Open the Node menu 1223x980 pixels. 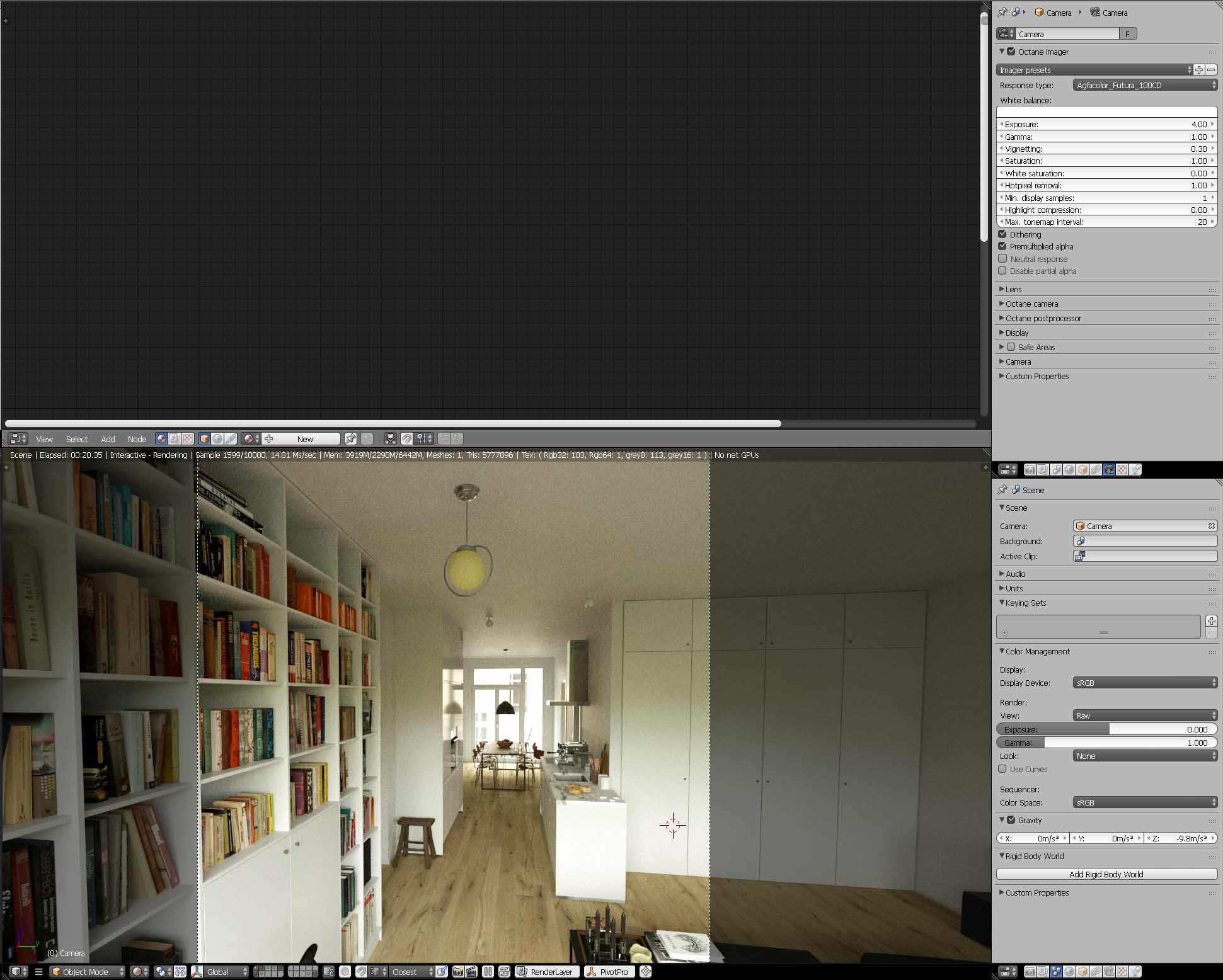point(137,440)
